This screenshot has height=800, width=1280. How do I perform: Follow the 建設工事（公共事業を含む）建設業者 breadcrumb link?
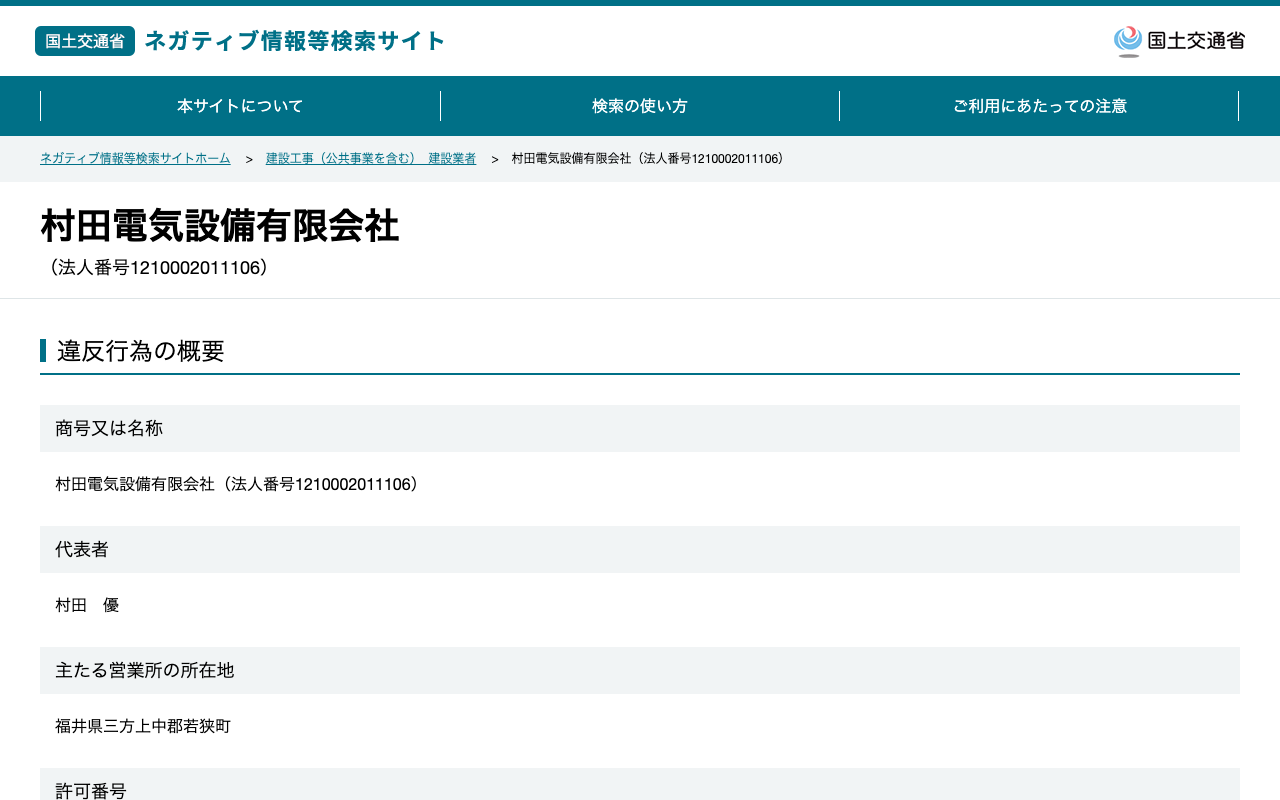point(371,159)
